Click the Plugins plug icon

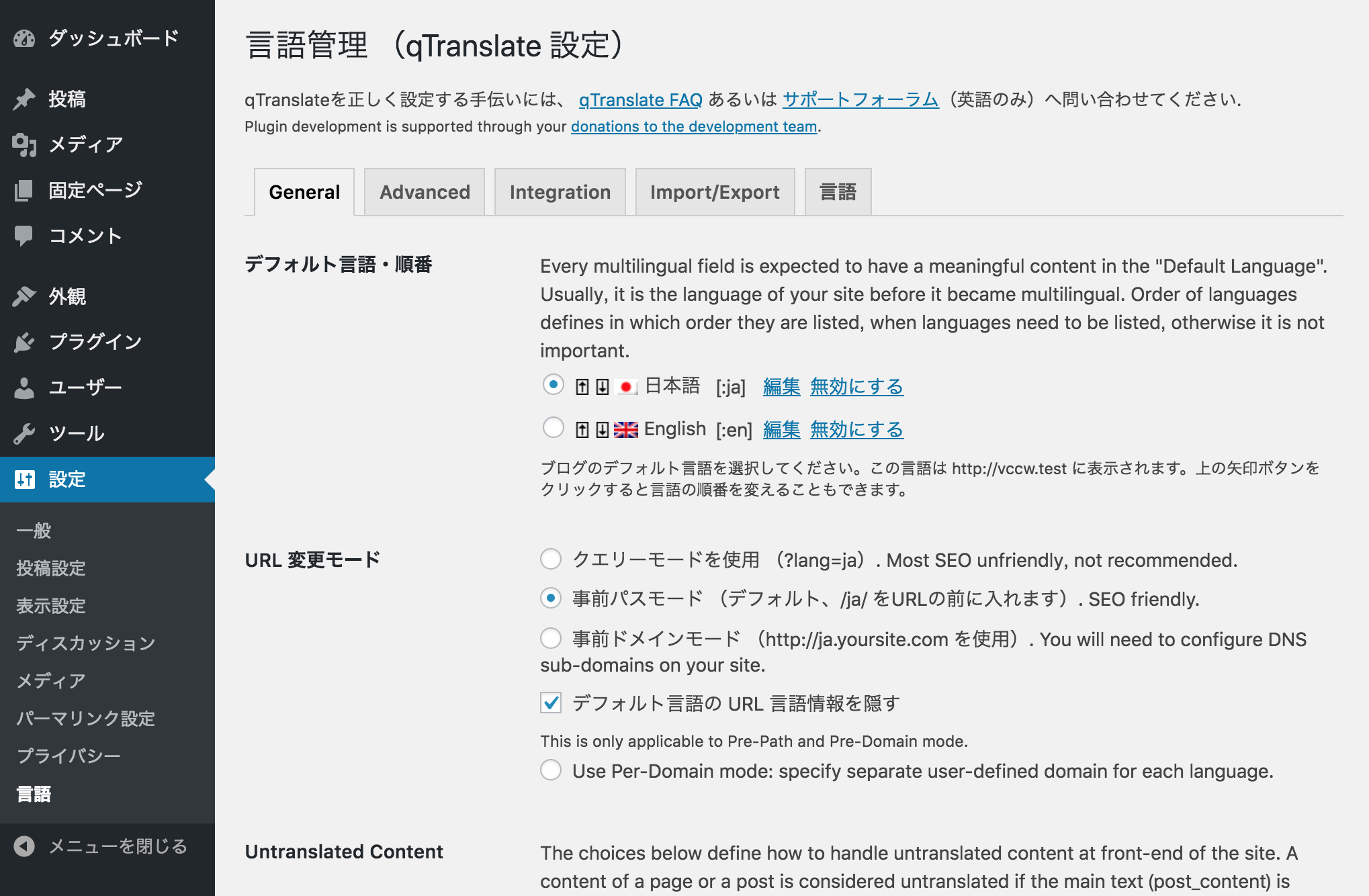click(24, 342)
